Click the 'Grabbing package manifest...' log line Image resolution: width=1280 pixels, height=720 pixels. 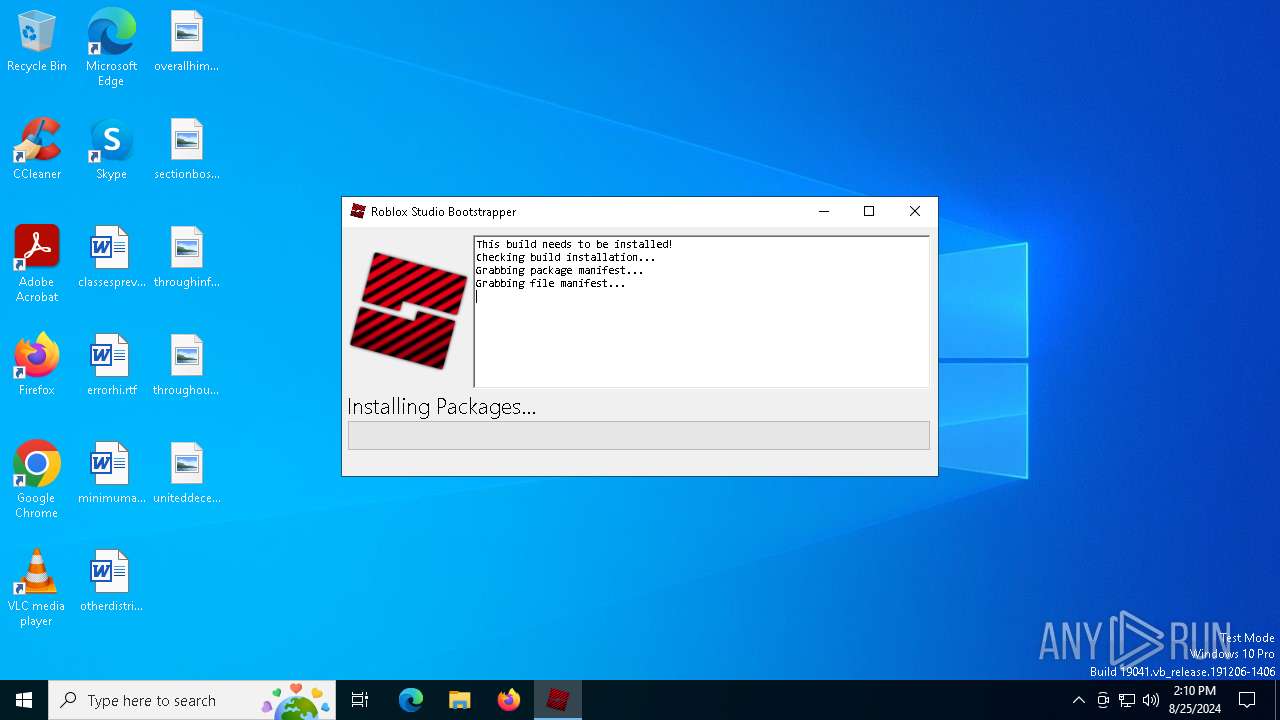[559, 270]
